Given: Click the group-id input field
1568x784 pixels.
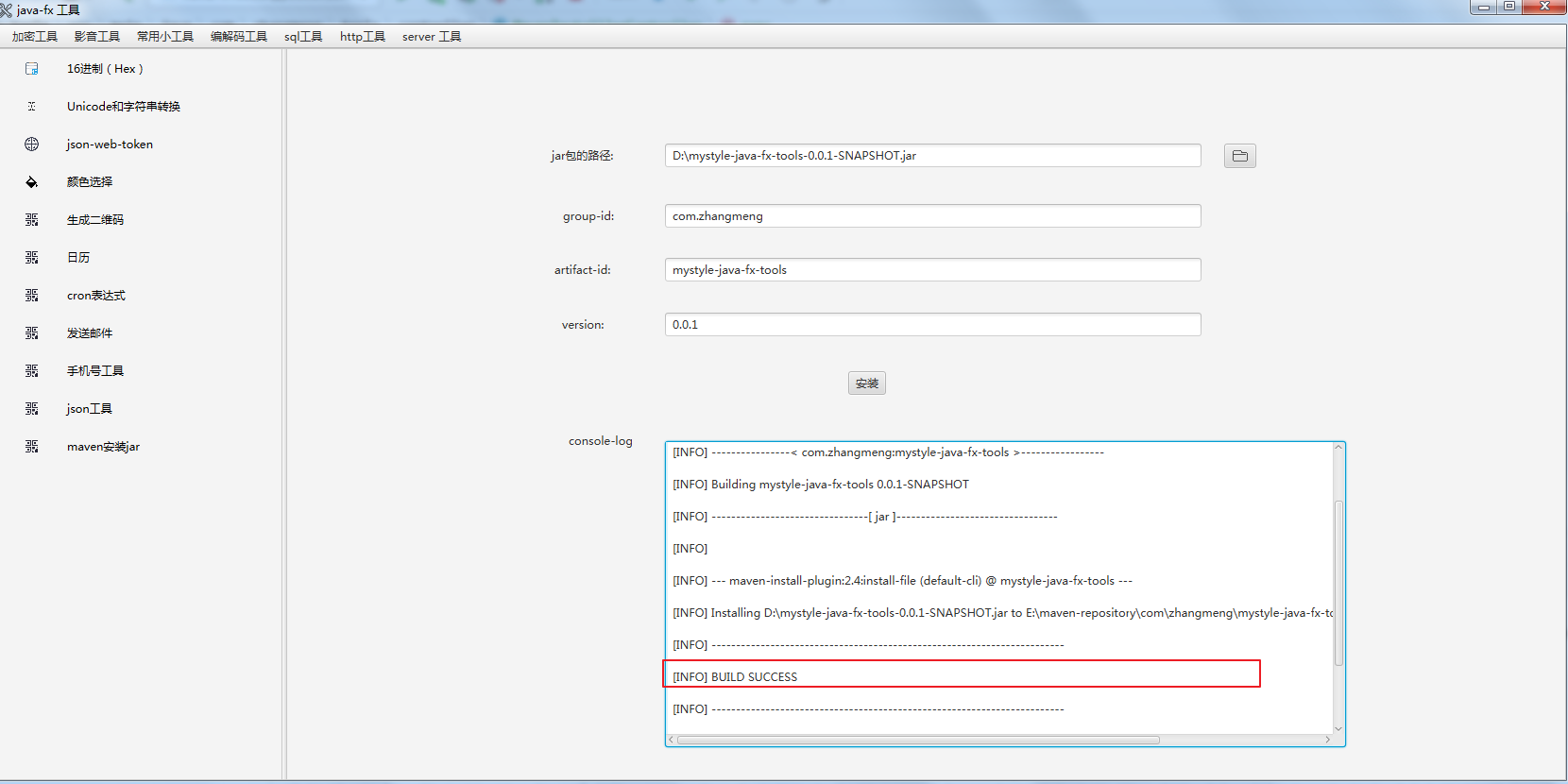Looking at the screenshot, I should click(932, 216).
